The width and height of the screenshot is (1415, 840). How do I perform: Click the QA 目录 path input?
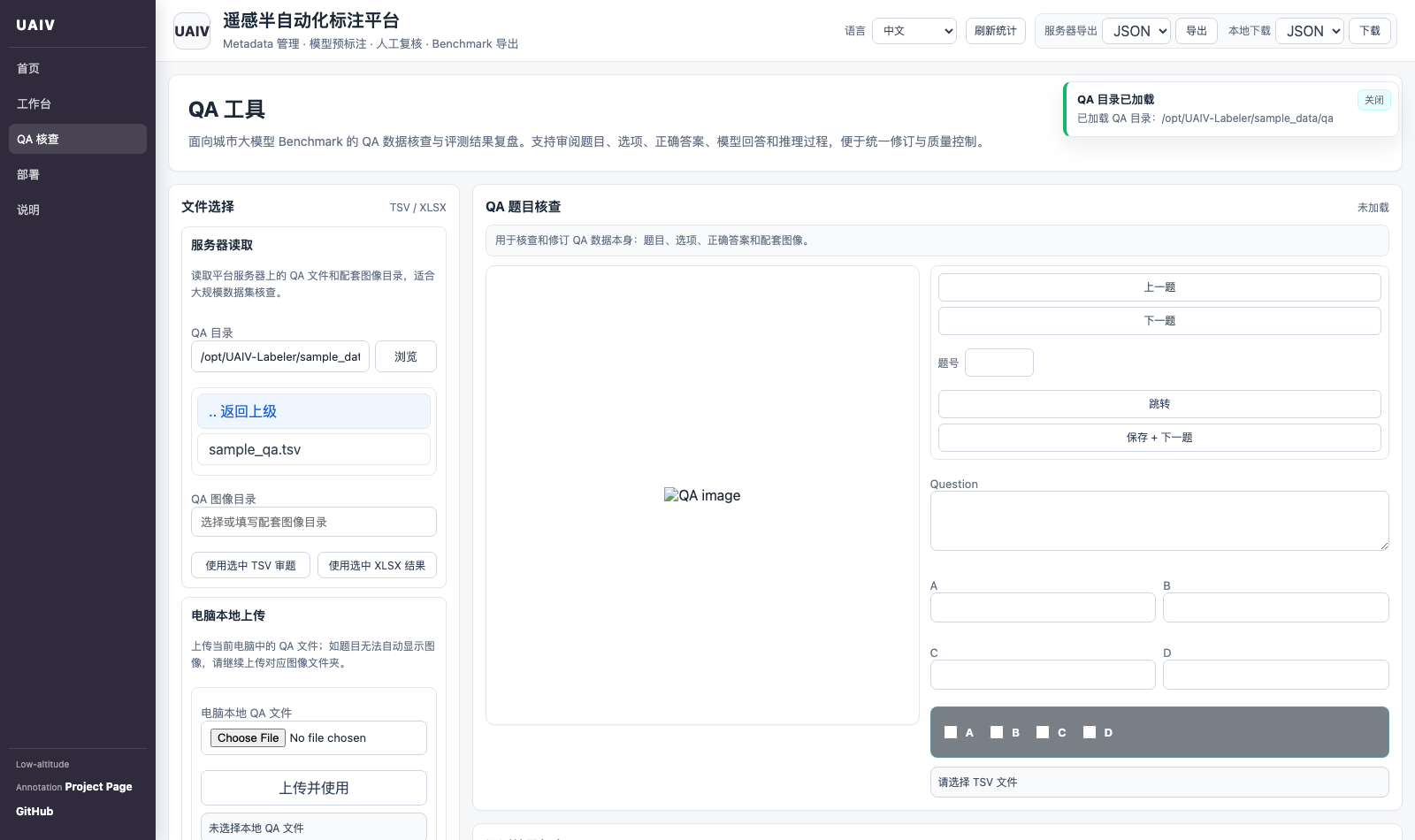[x=280, y=356]
